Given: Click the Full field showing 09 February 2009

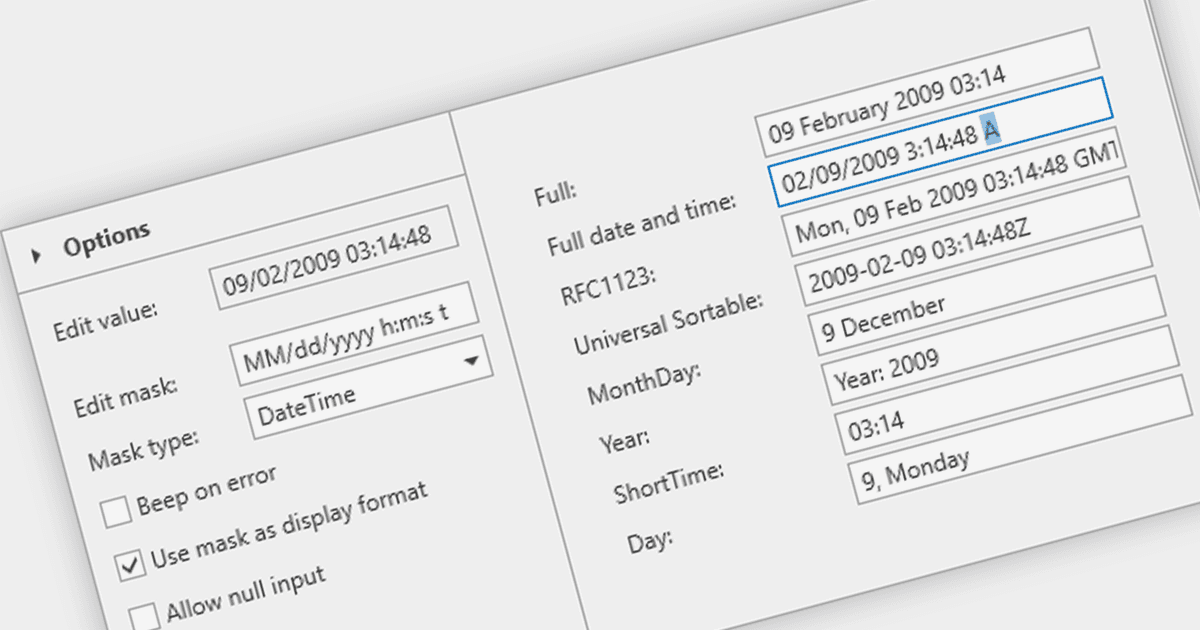Looking at the screenshot, I should (929, 93).
